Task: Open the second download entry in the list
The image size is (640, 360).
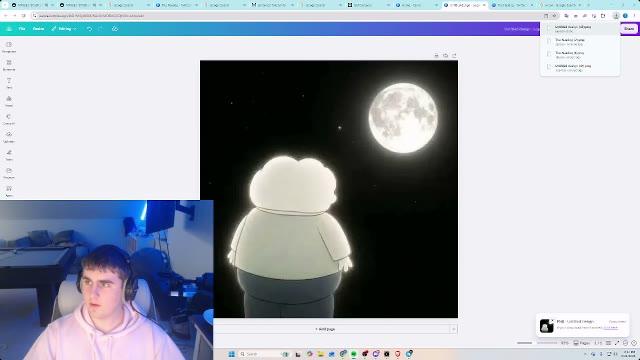Action: [580, 42]
